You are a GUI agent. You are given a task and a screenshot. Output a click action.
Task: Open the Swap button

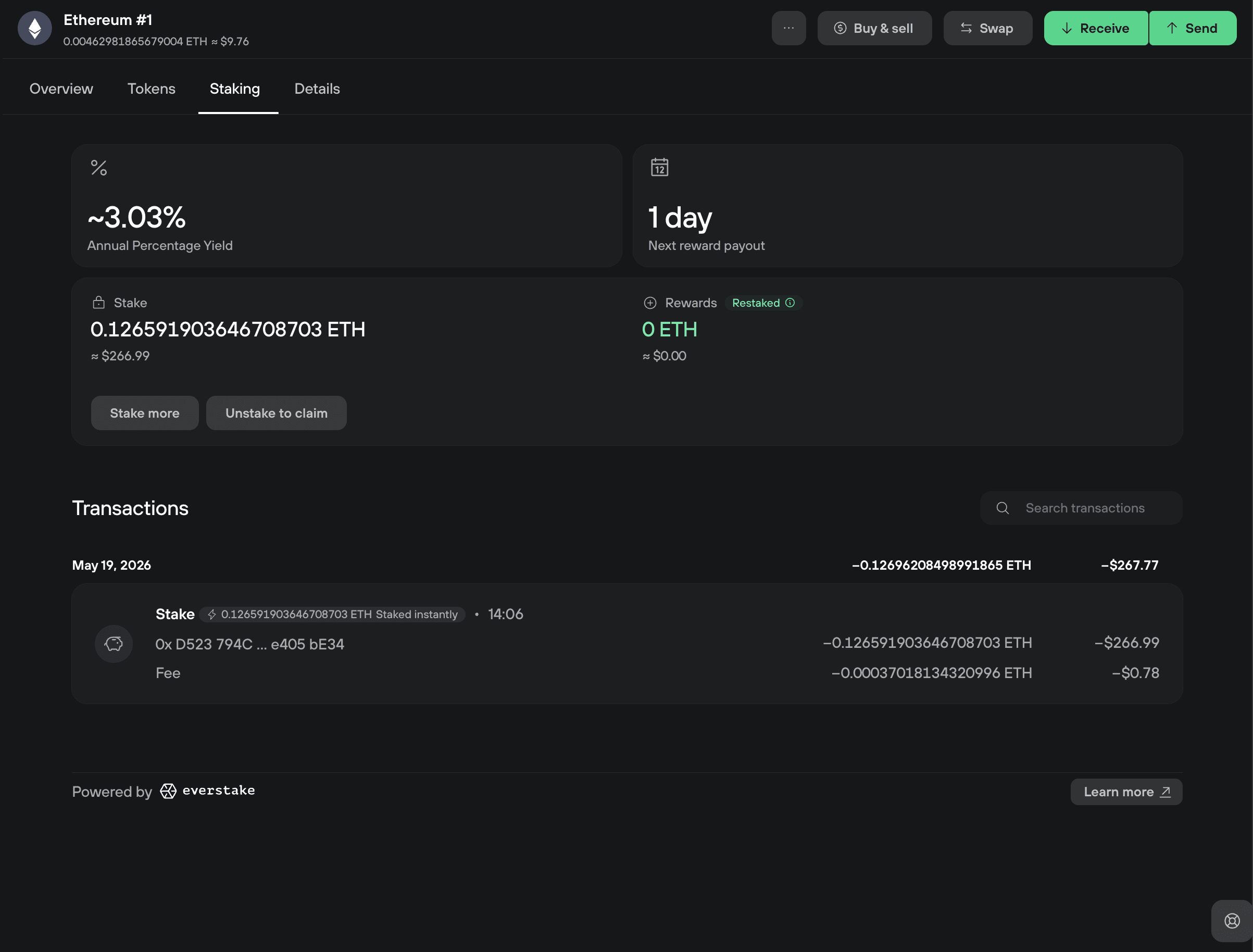coord(987,28)
